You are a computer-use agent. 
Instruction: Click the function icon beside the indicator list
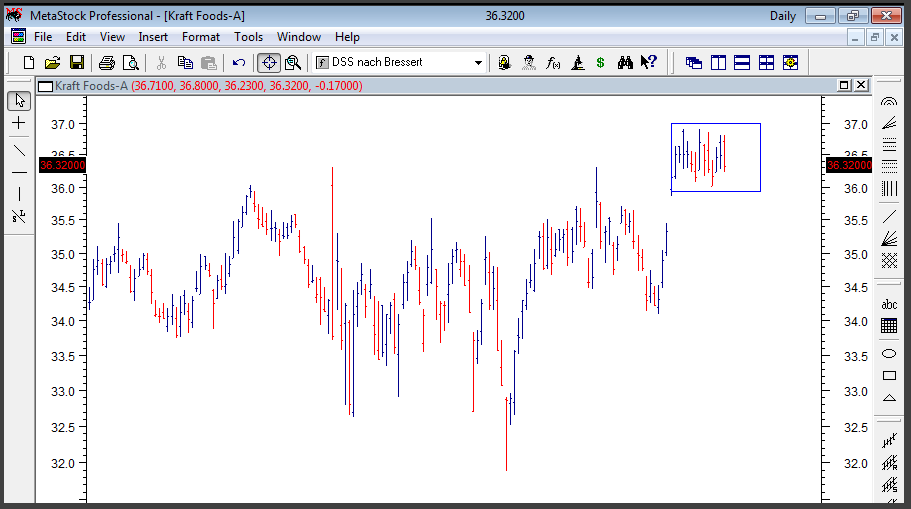coord(322,63)
